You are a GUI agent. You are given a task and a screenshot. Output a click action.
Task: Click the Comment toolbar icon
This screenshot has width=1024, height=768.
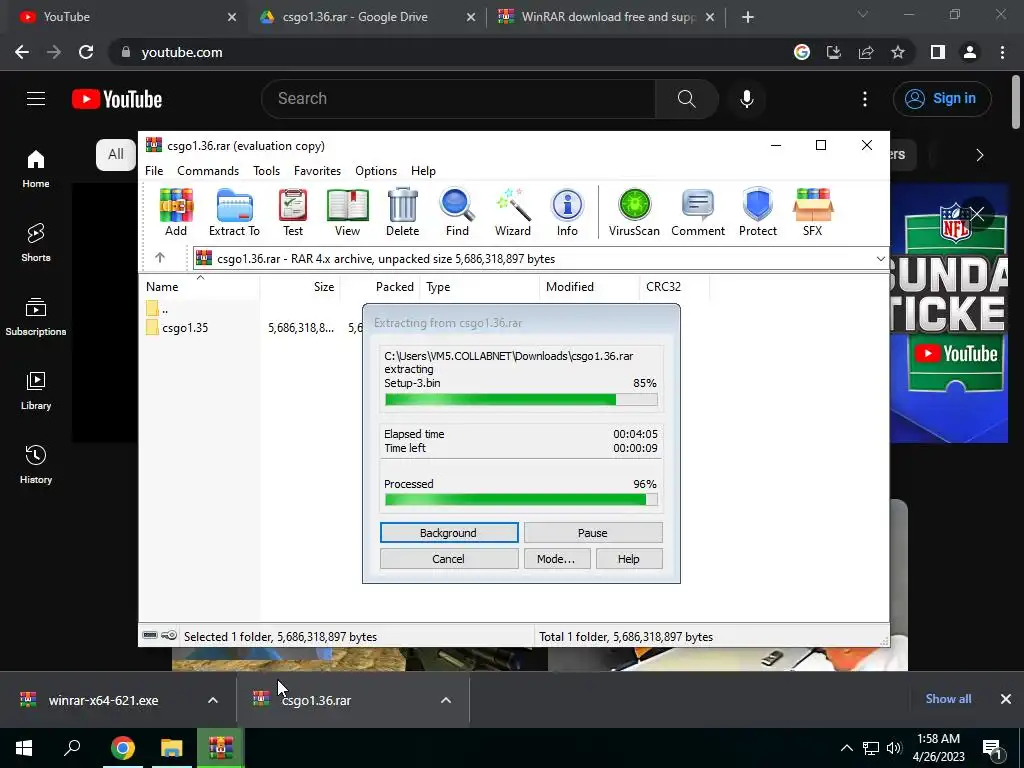698,212
